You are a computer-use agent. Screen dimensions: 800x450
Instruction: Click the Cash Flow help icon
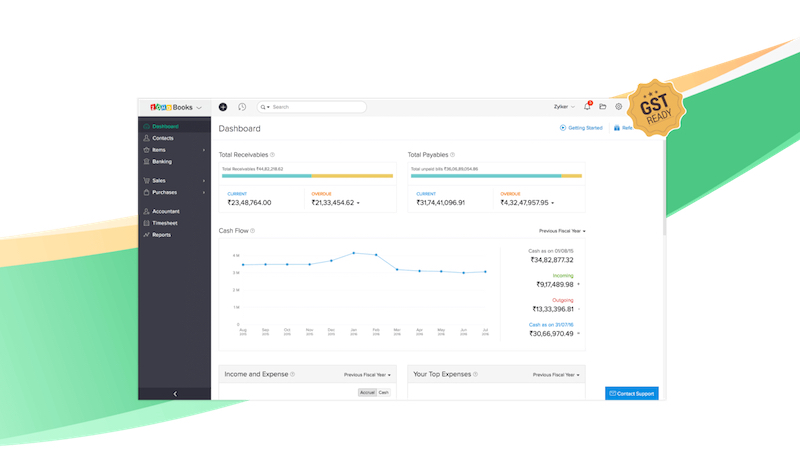click(252, 231)
